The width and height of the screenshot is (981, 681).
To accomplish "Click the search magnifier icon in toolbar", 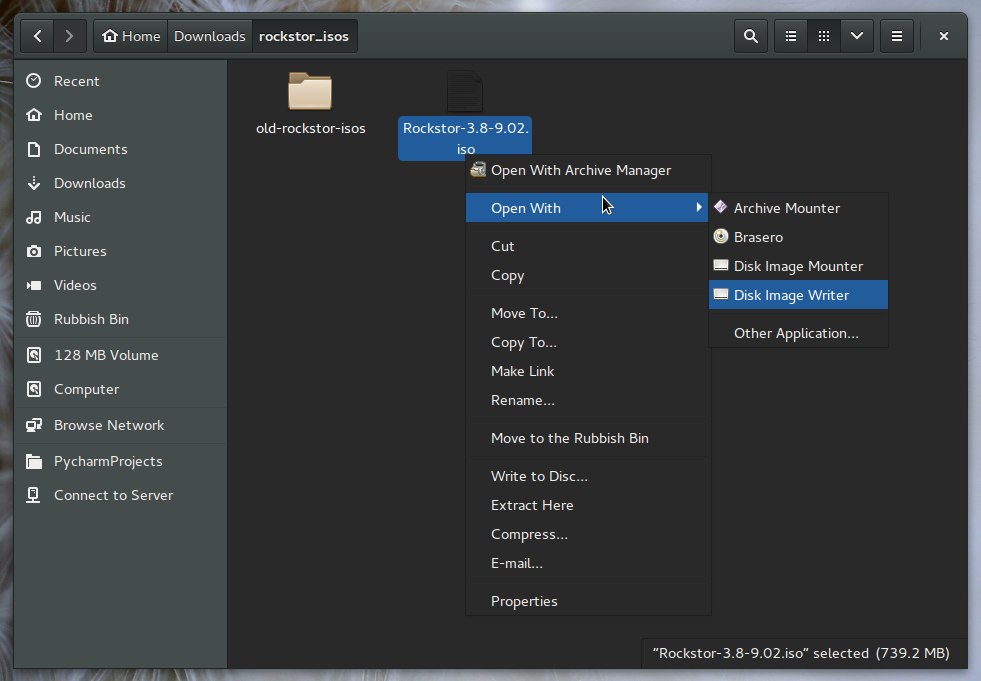I will click(750, 36).
